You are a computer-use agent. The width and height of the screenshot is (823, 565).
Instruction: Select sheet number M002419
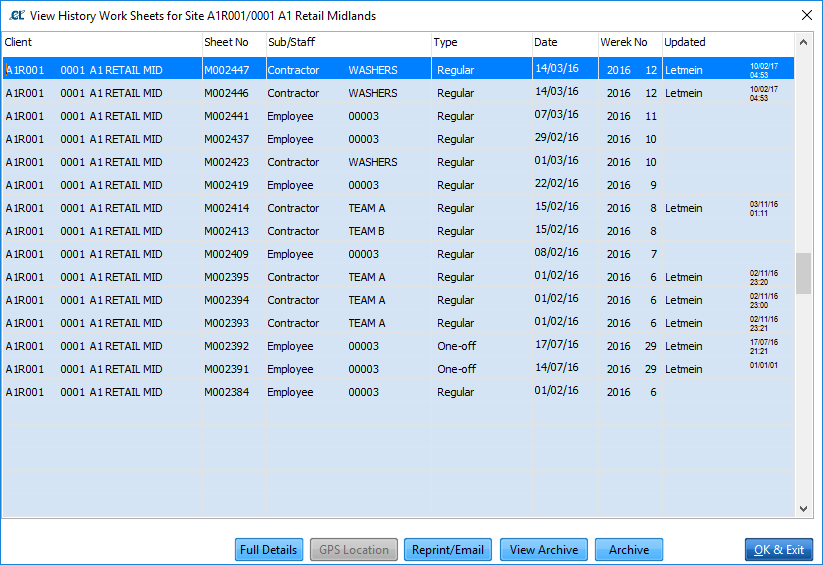click(x=227, y=185)
